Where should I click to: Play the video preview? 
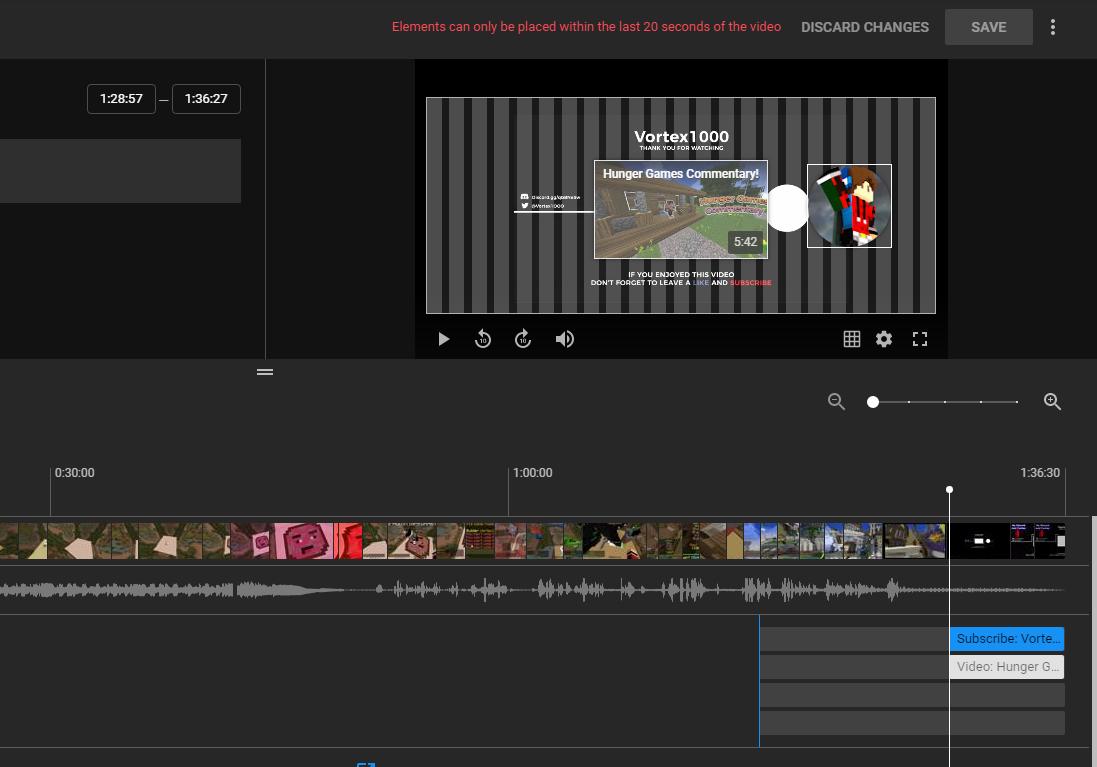click(x=443, y=339)
